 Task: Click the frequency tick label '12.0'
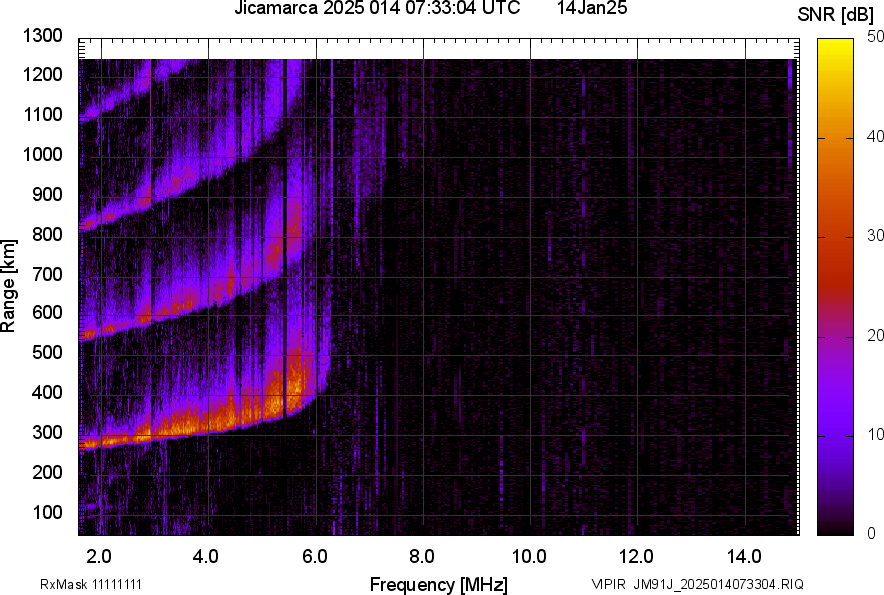click(637, 557)
